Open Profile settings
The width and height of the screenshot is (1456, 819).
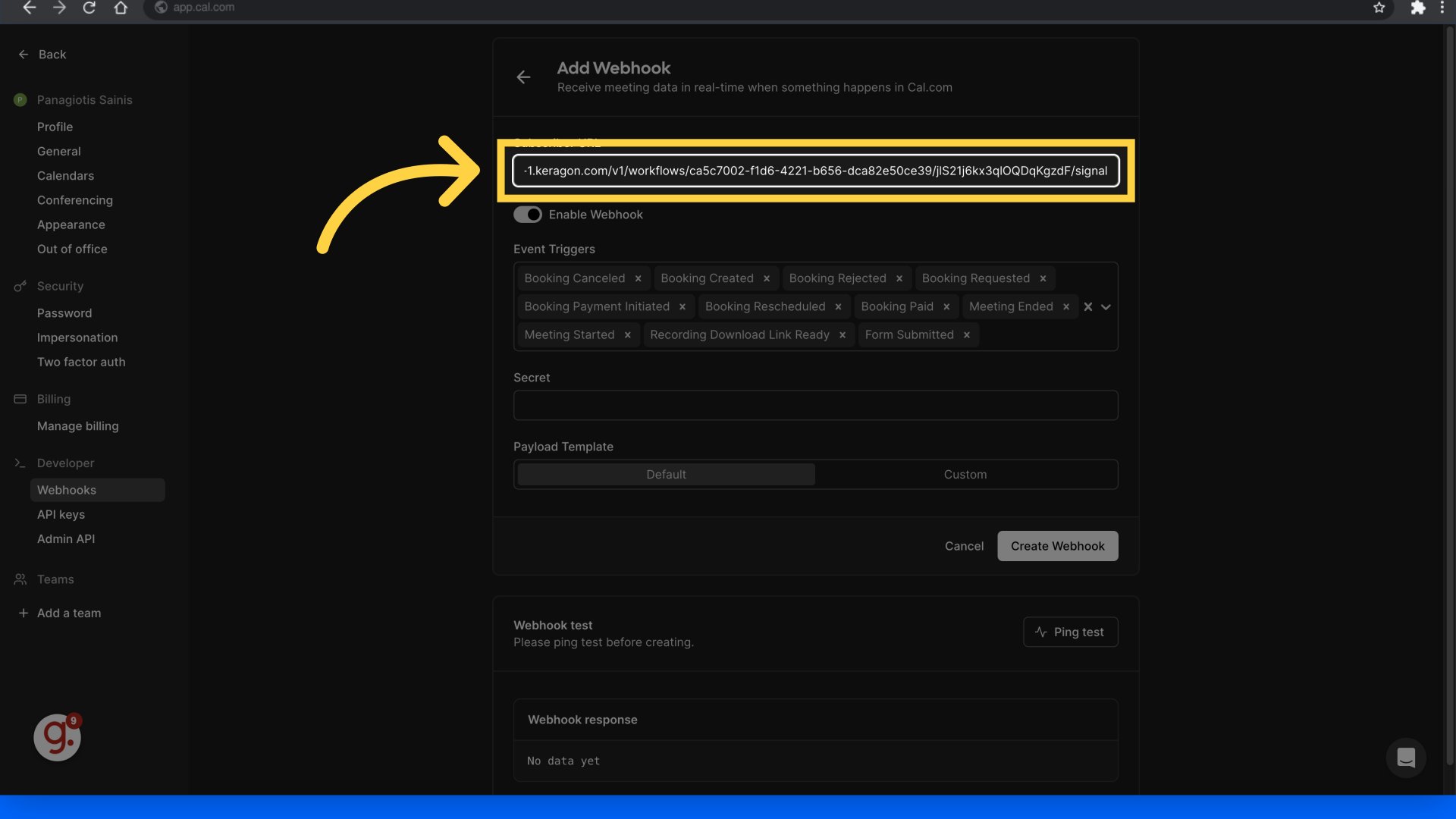point(55,127)
